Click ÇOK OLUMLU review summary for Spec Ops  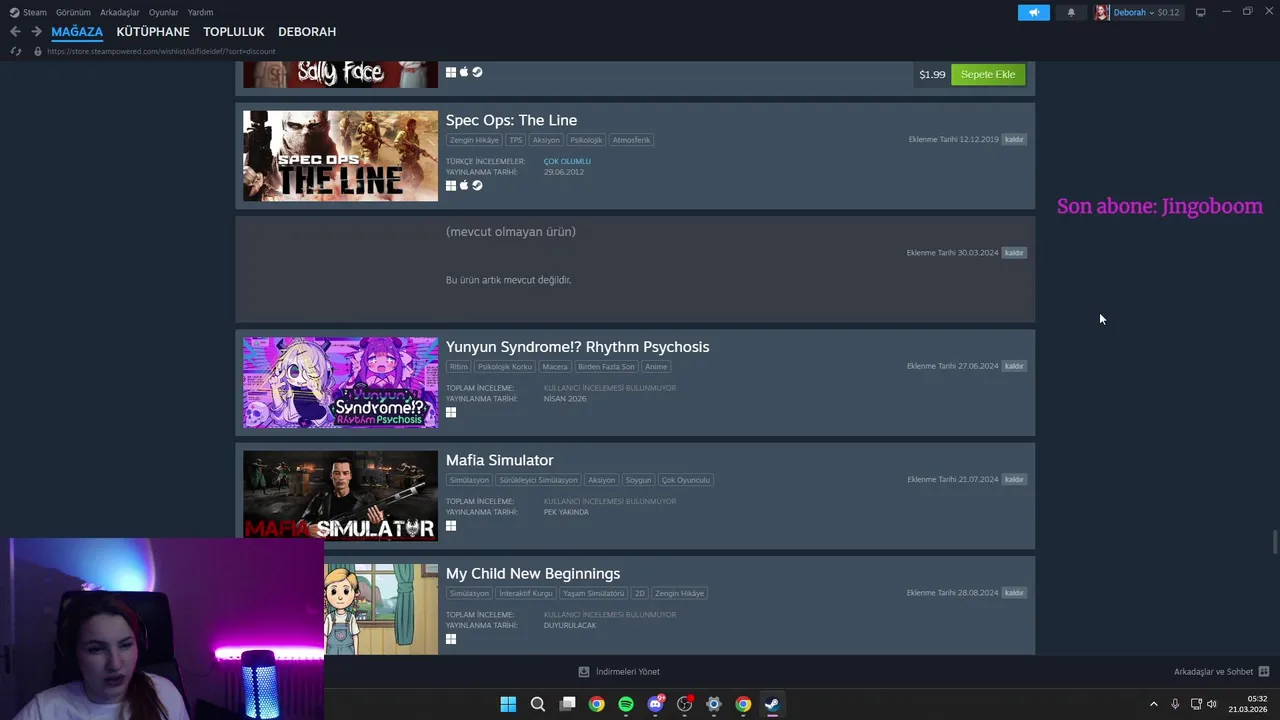[567, 161]
